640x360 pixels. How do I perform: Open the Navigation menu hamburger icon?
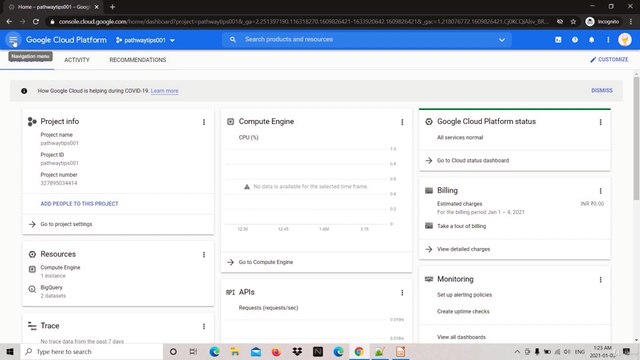[x=13, y=40]
